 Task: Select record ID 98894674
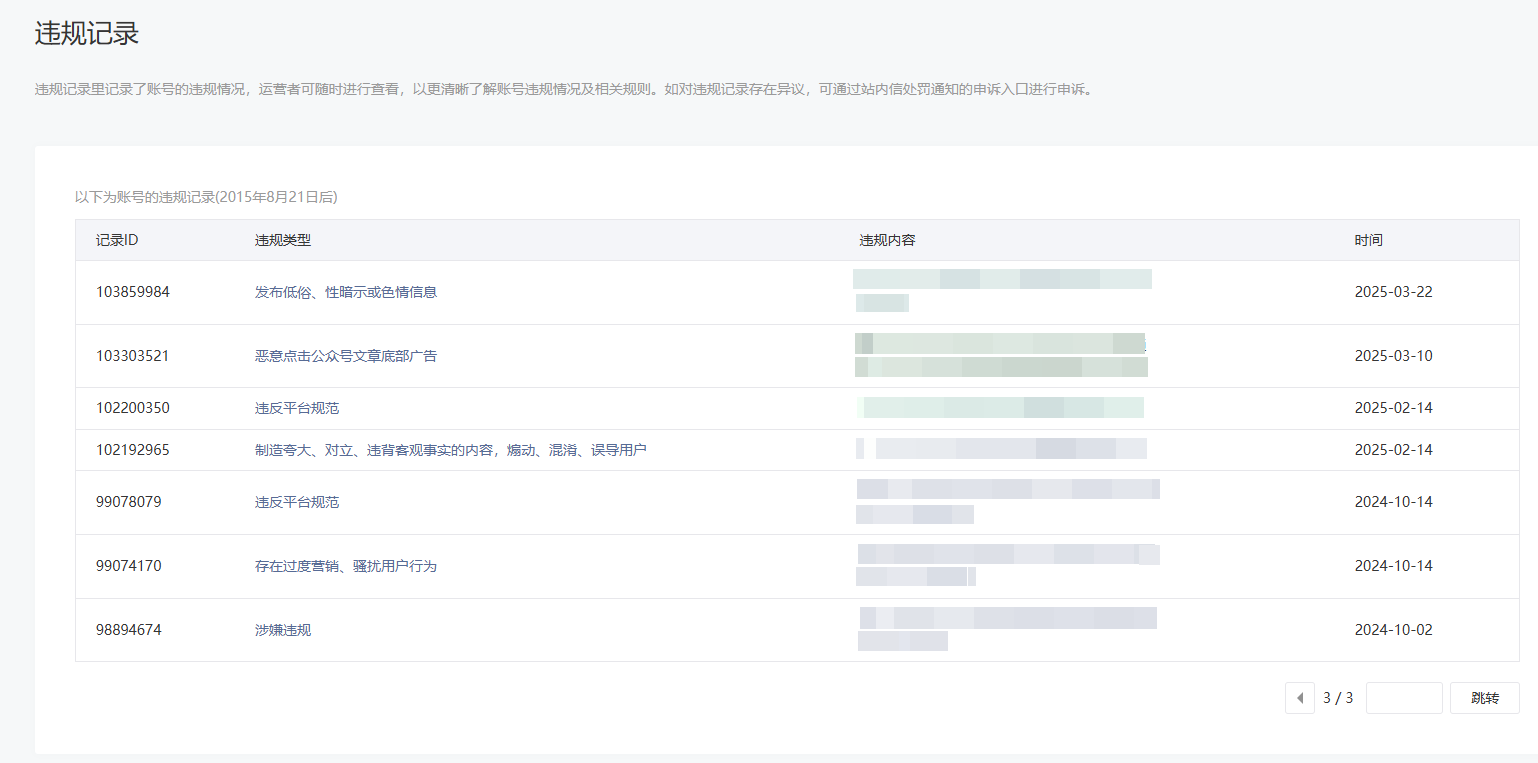point(129,630)
